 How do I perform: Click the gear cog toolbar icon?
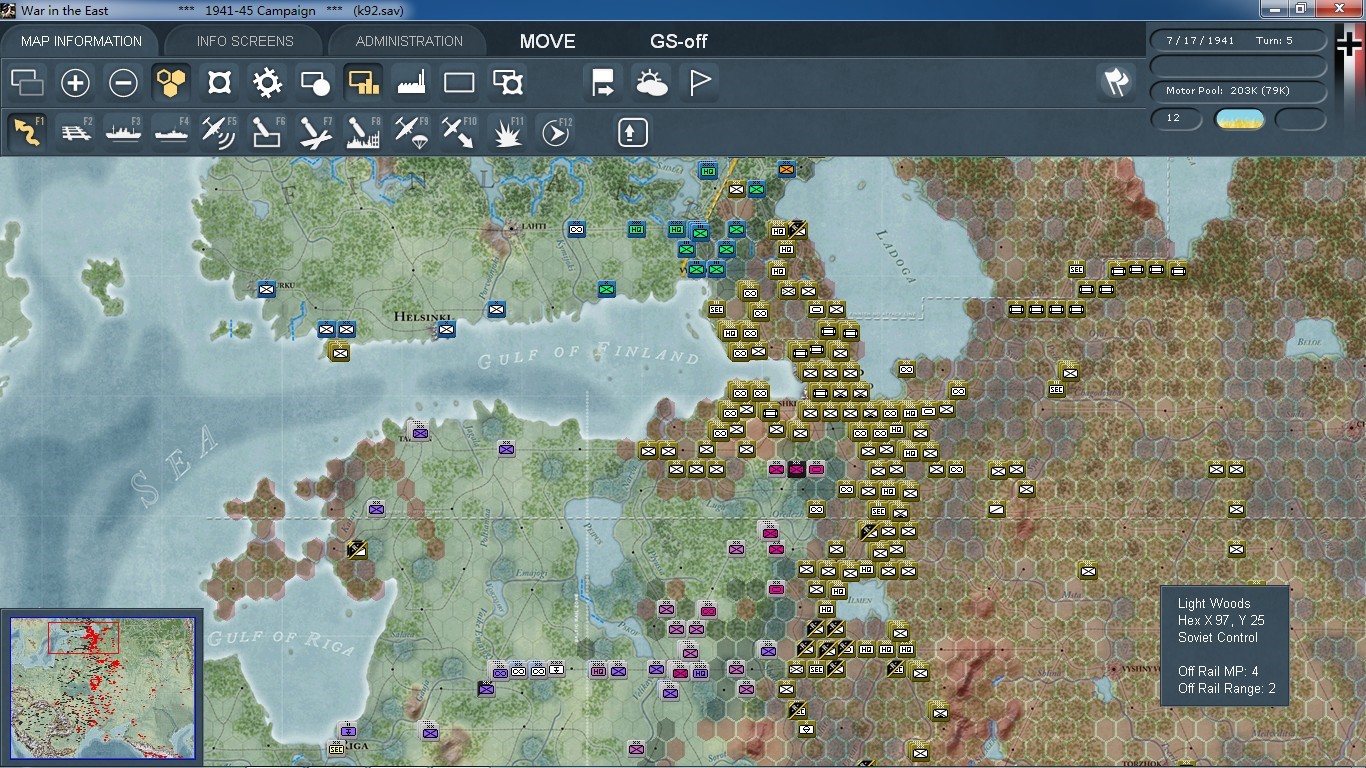click(x=268, y=83)
